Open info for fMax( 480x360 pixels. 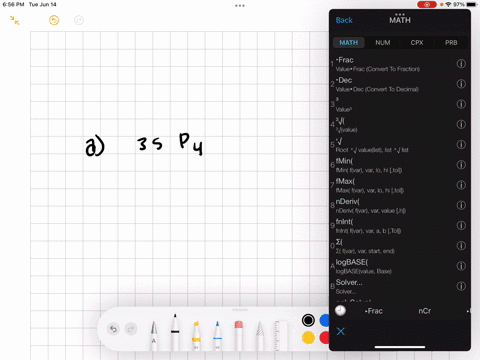click(461, 185)
